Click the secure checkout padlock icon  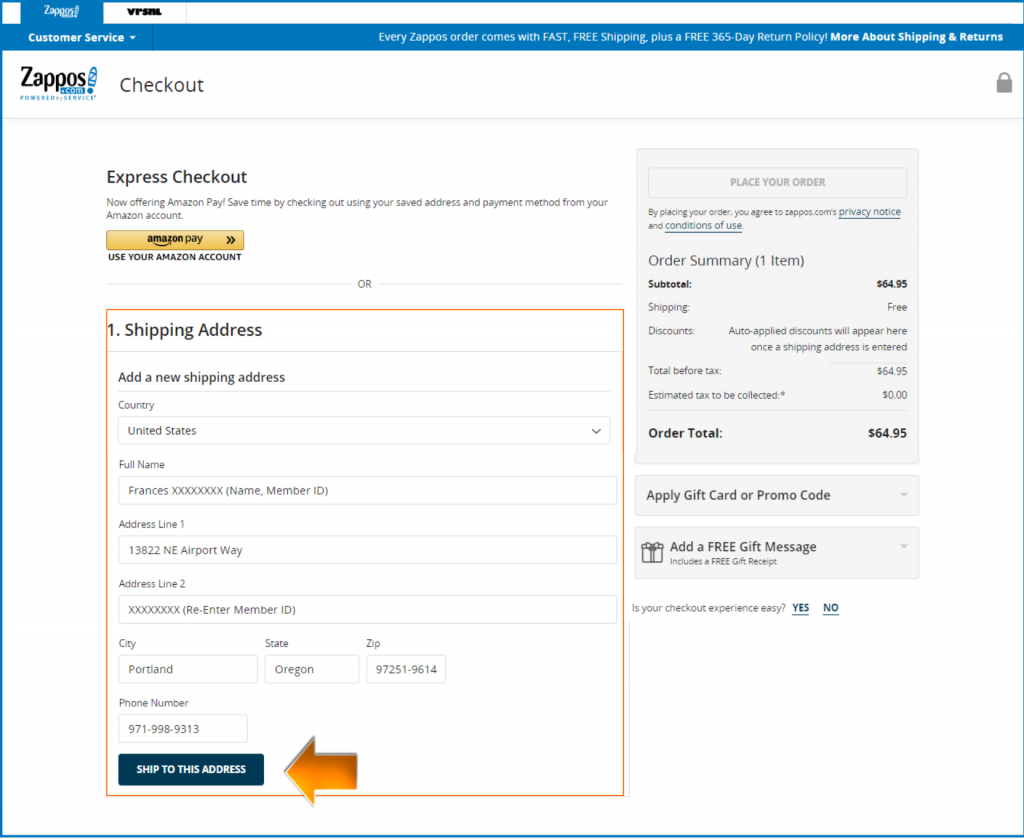click(1004, 83)
